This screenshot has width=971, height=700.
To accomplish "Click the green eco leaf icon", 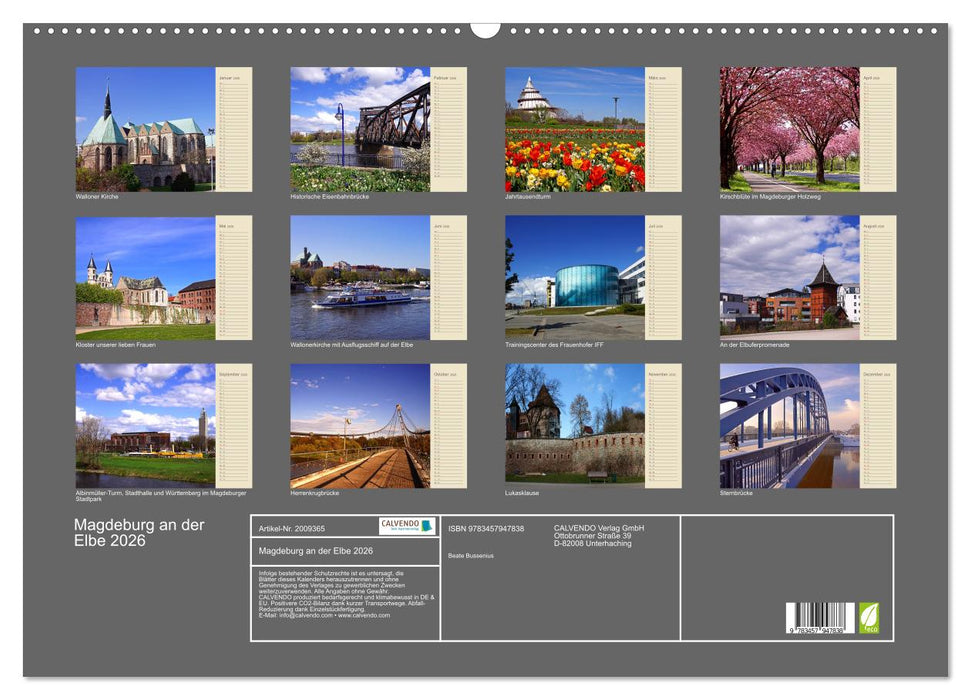I will pyautogui.click(x=869, y=616).
